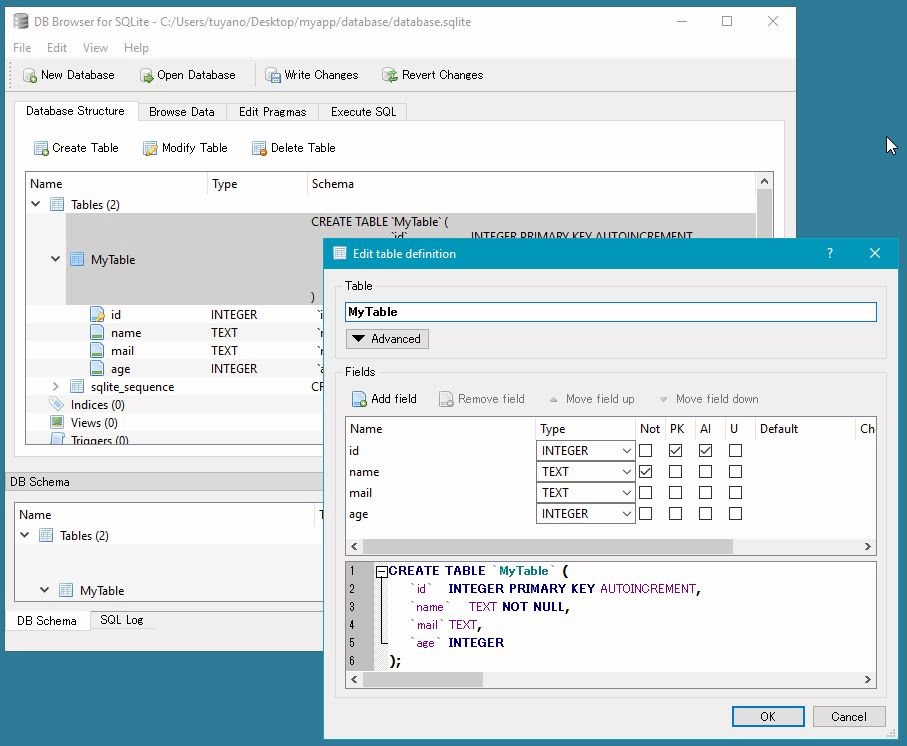The width and height of the screenshot is (907, 746).
Task: Enable the Unique checkbox for mail field
Action: point(735,492)
